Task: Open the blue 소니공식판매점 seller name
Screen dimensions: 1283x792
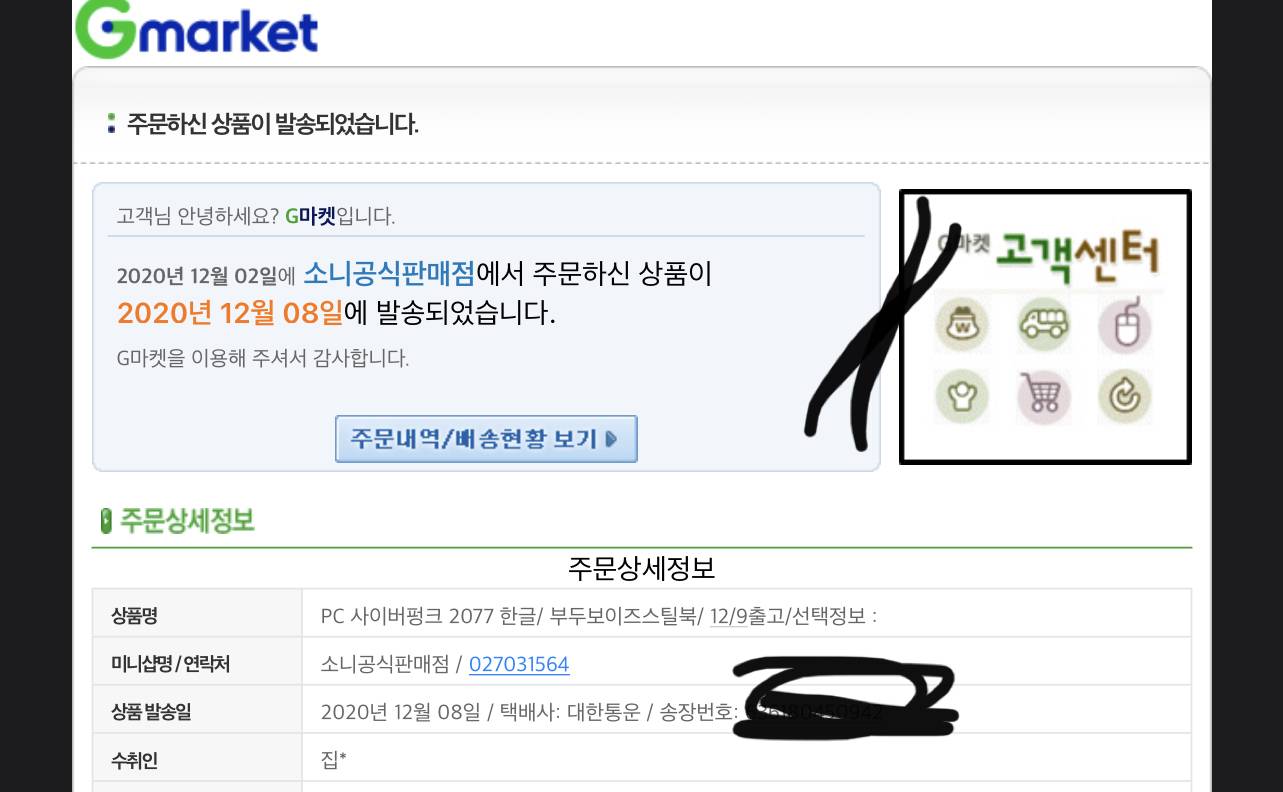Action: point(389,273)
